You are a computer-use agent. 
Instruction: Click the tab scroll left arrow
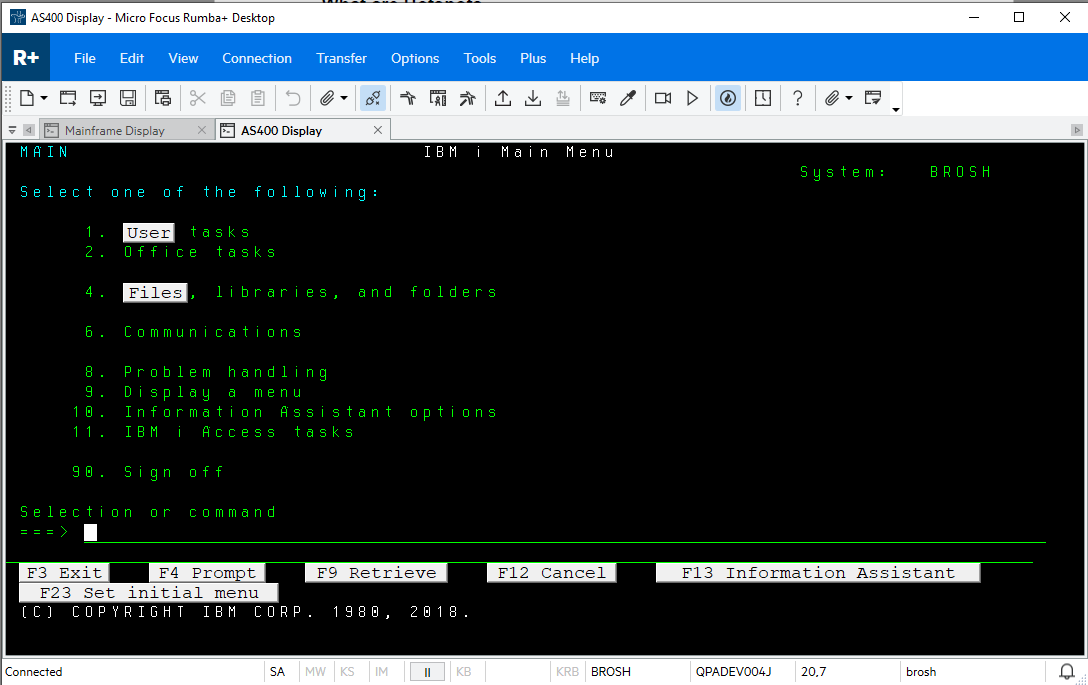coord(28,130)
